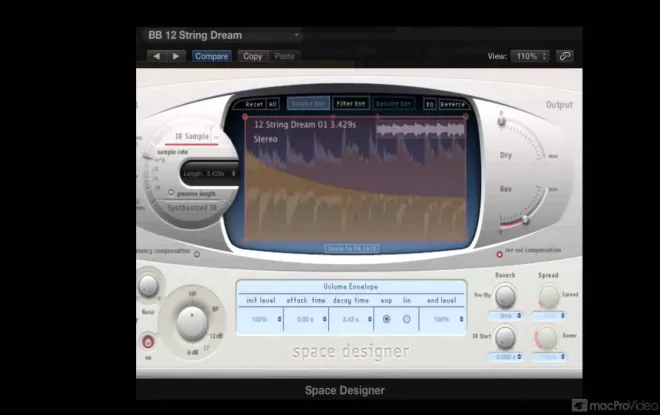
Task: Select the lin decay radio button
Action: tap(407, 319)
